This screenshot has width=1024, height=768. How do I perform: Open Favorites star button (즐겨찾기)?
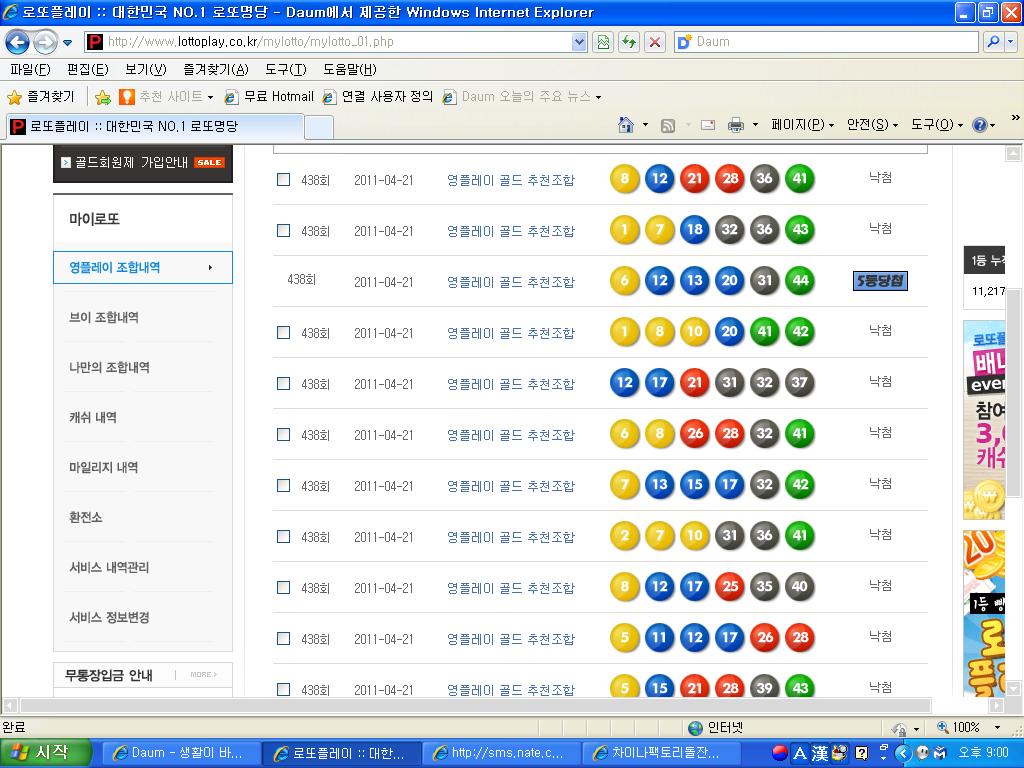point(41,97)
